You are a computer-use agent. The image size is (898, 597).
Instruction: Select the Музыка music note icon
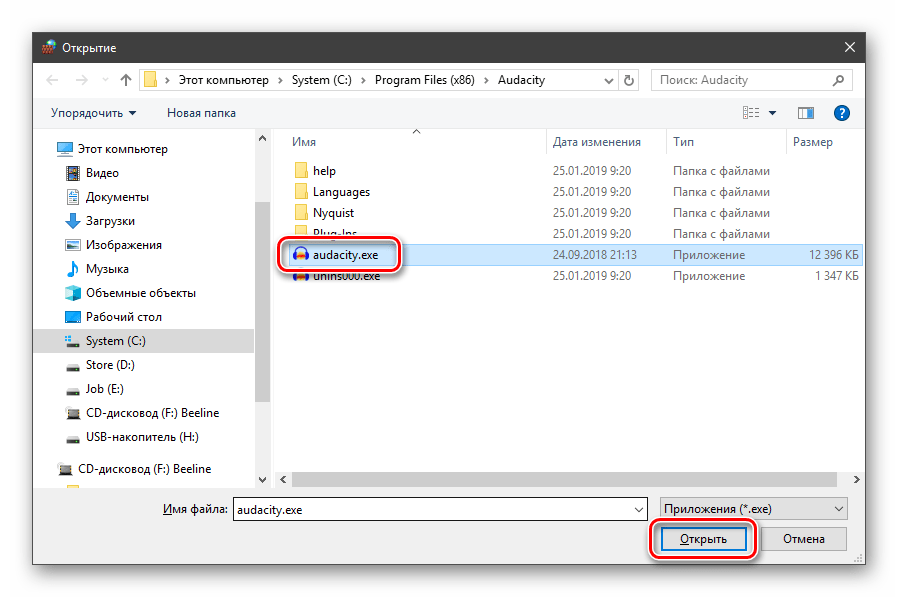72,269
